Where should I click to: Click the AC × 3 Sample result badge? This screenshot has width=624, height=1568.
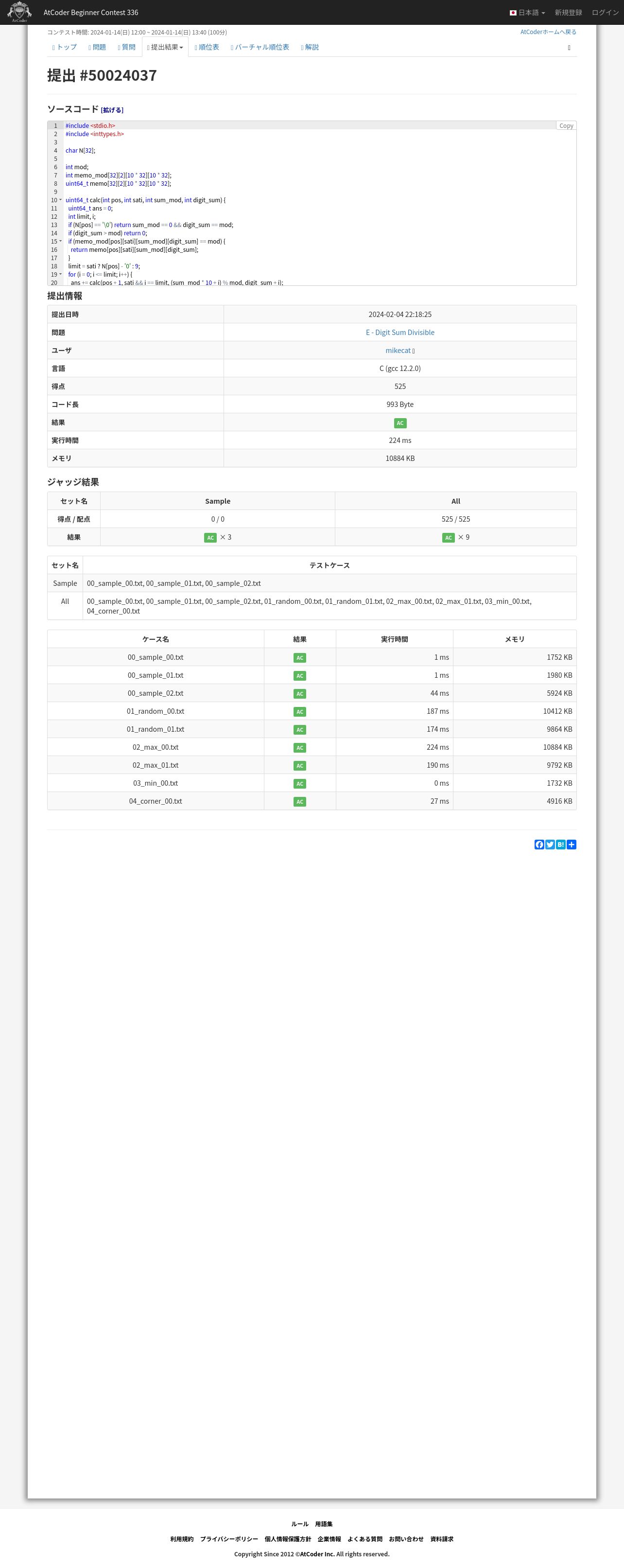pyautogui.click(x=210, y=537)
